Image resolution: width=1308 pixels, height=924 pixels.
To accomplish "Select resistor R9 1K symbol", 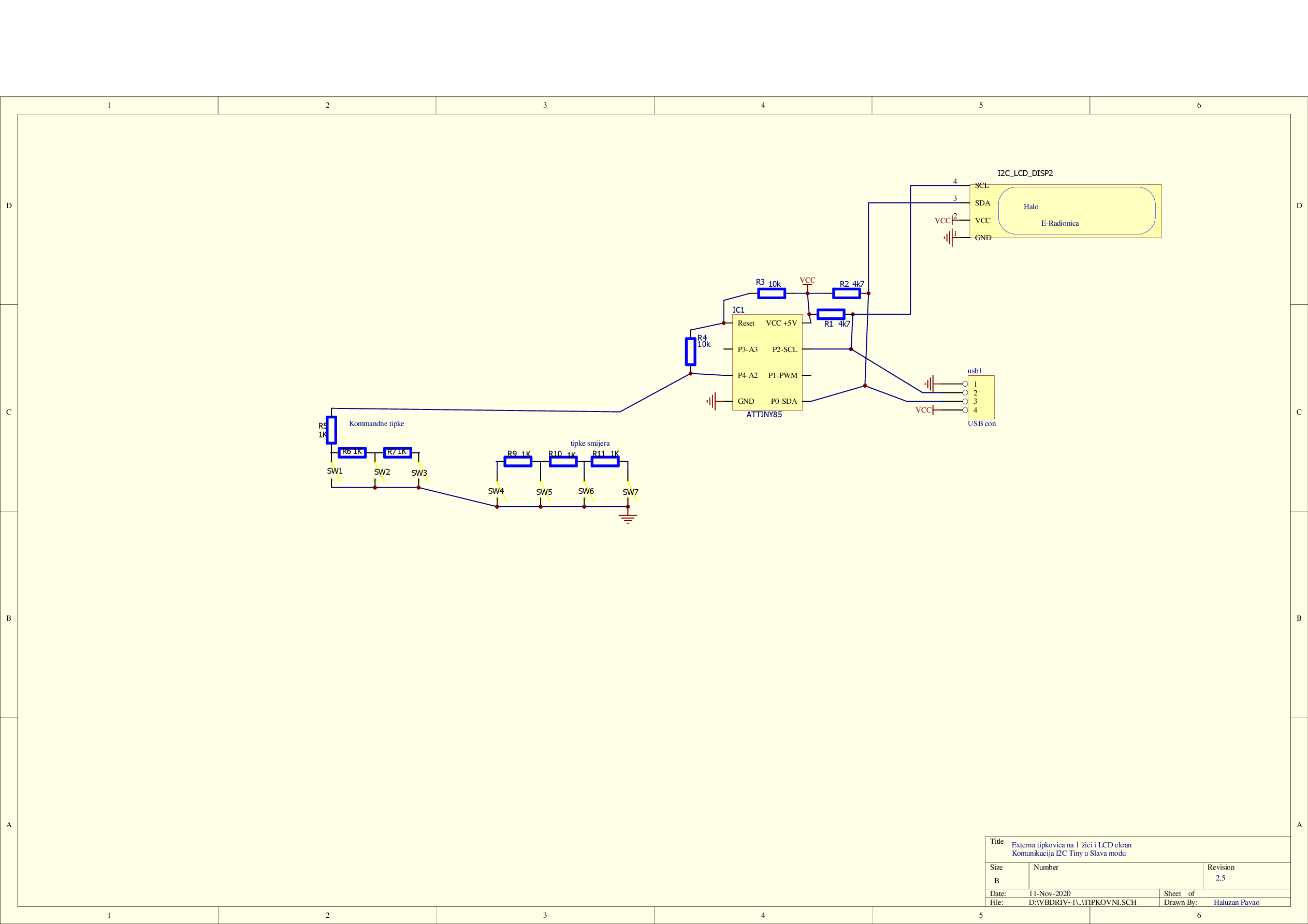I will [518, 462].
